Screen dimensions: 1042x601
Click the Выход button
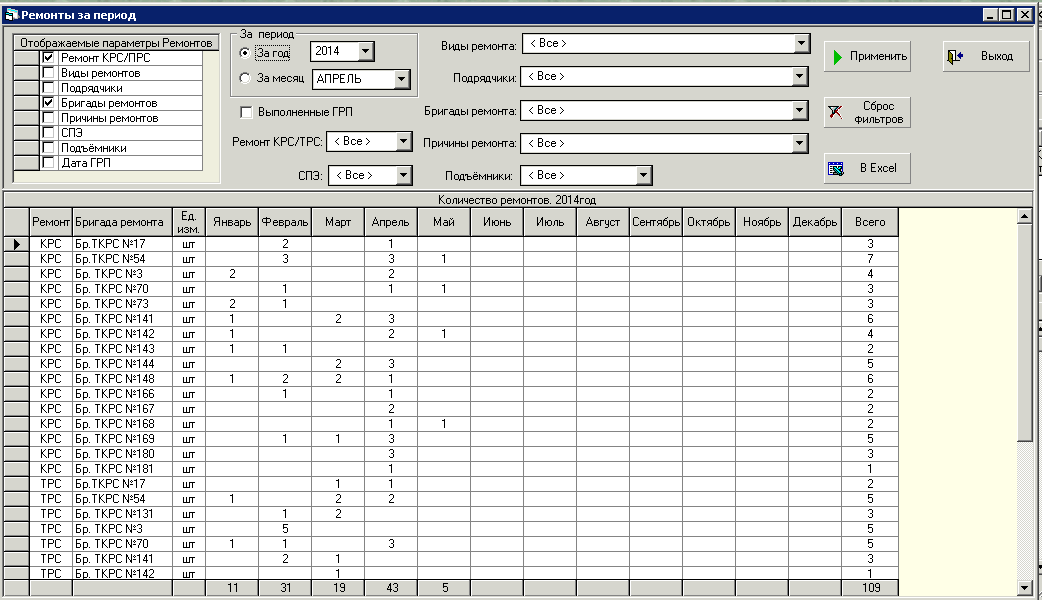click(986, 57)
